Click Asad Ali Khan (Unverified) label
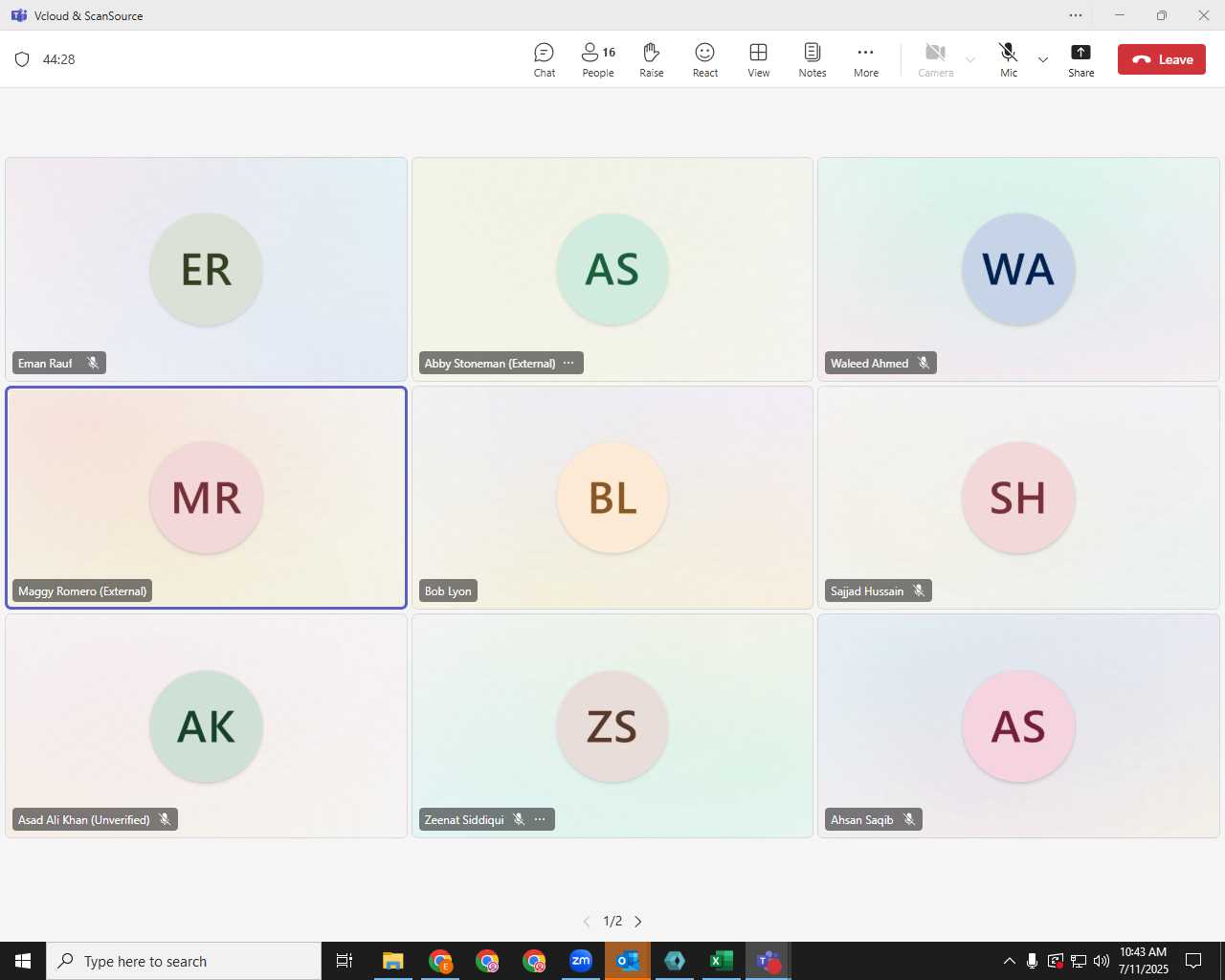Image resolution: width=1225 pixels, height=980 pixels. 84,820
